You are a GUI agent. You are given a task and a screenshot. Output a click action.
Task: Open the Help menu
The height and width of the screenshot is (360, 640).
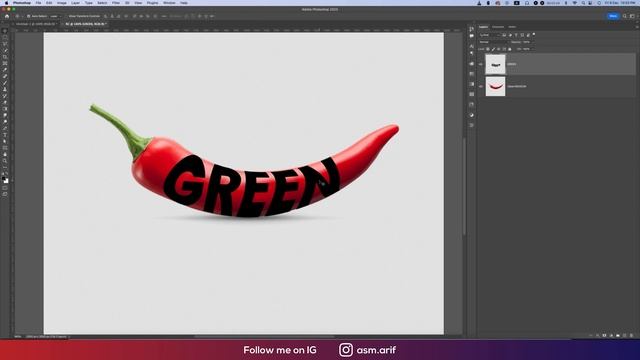(x=184, y=3)
